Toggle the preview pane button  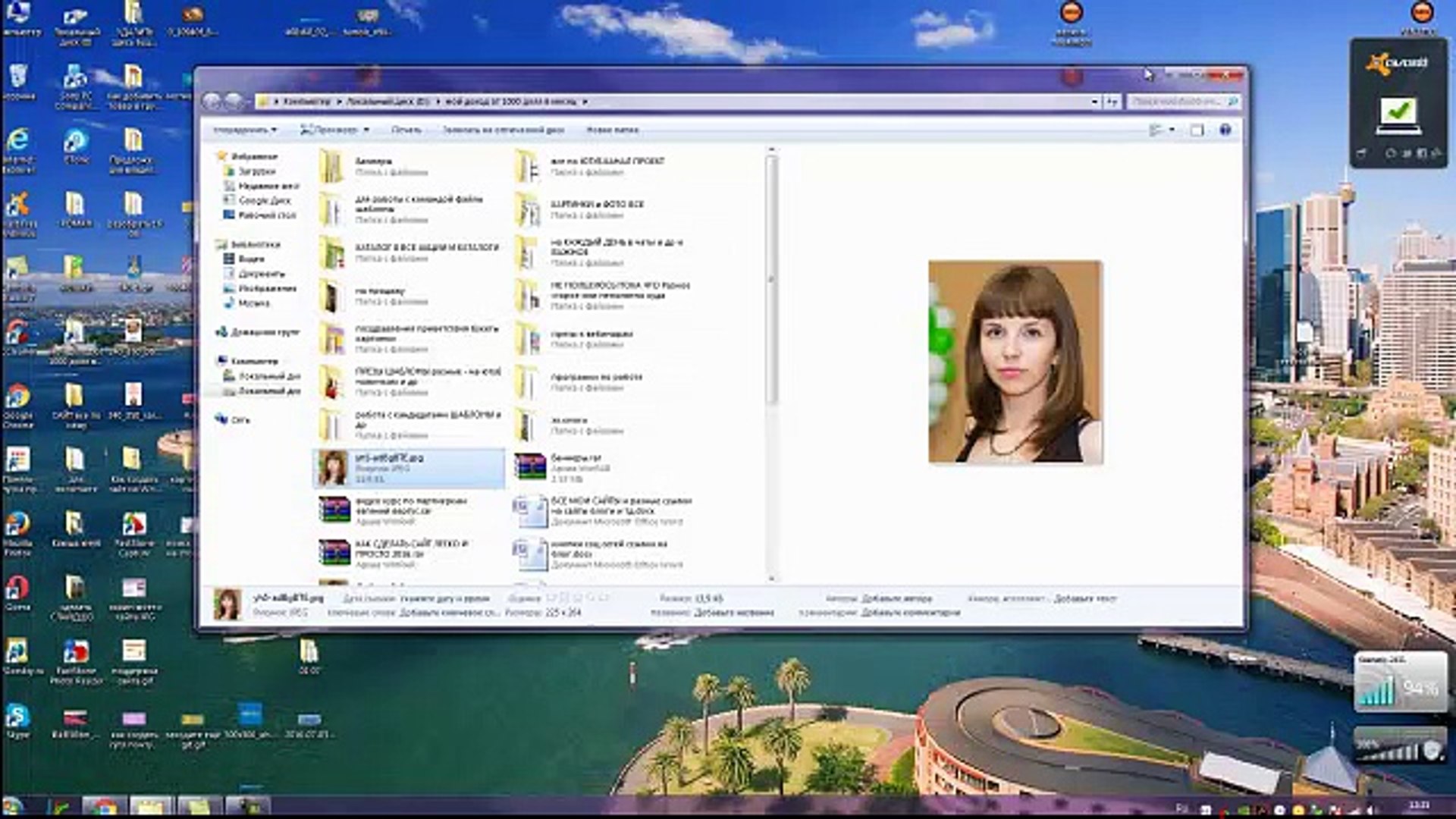(1197, 130)
